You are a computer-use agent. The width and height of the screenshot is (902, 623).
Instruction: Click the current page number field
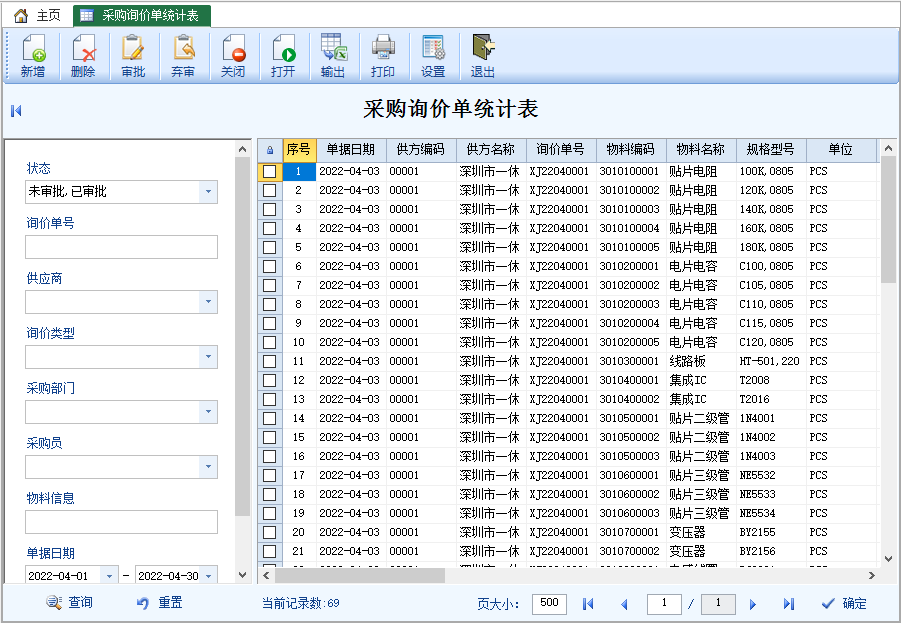(x=664, y=603)
